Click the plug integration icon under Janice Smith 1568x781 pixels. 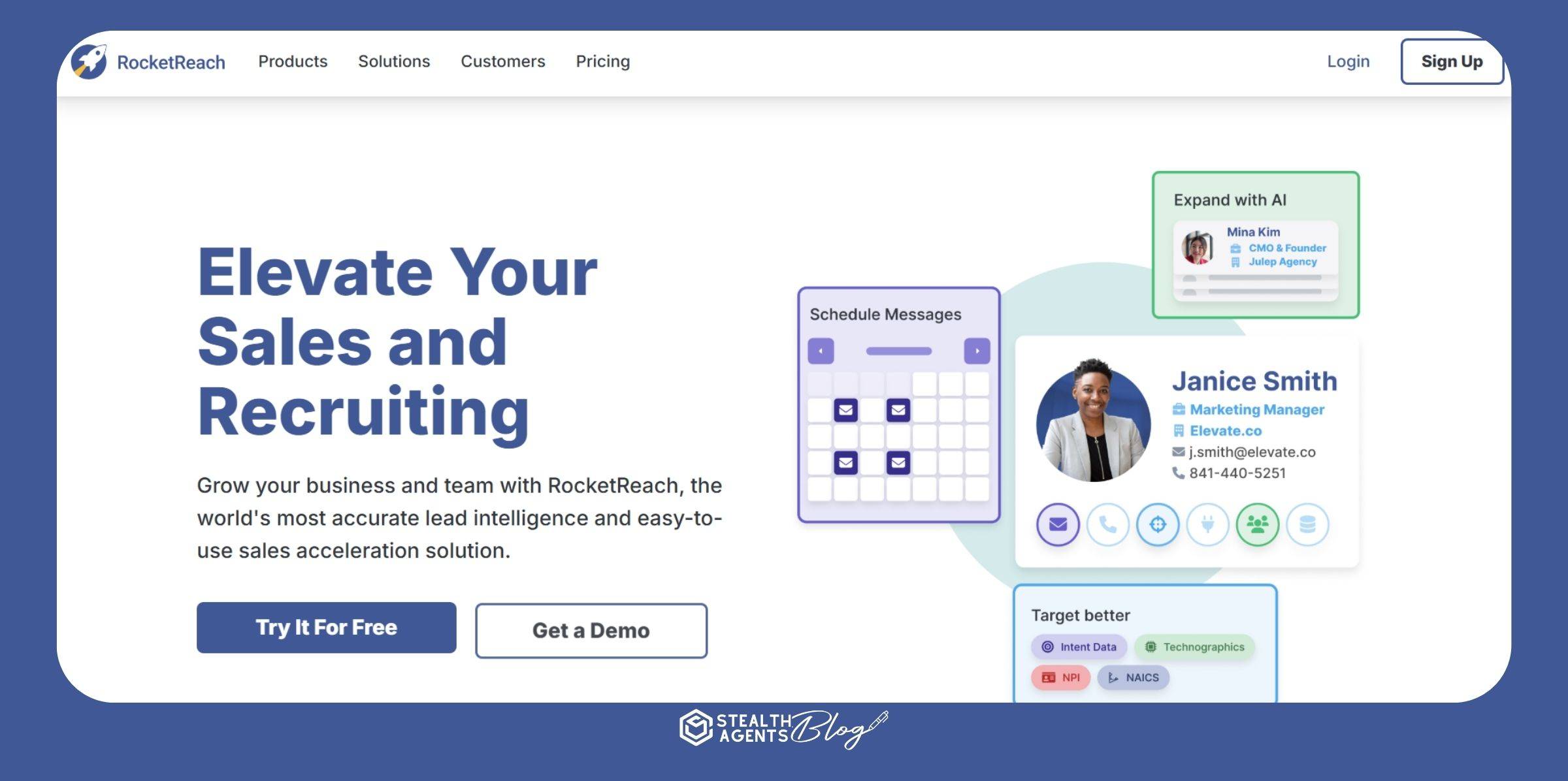(x=1208, y=524)
